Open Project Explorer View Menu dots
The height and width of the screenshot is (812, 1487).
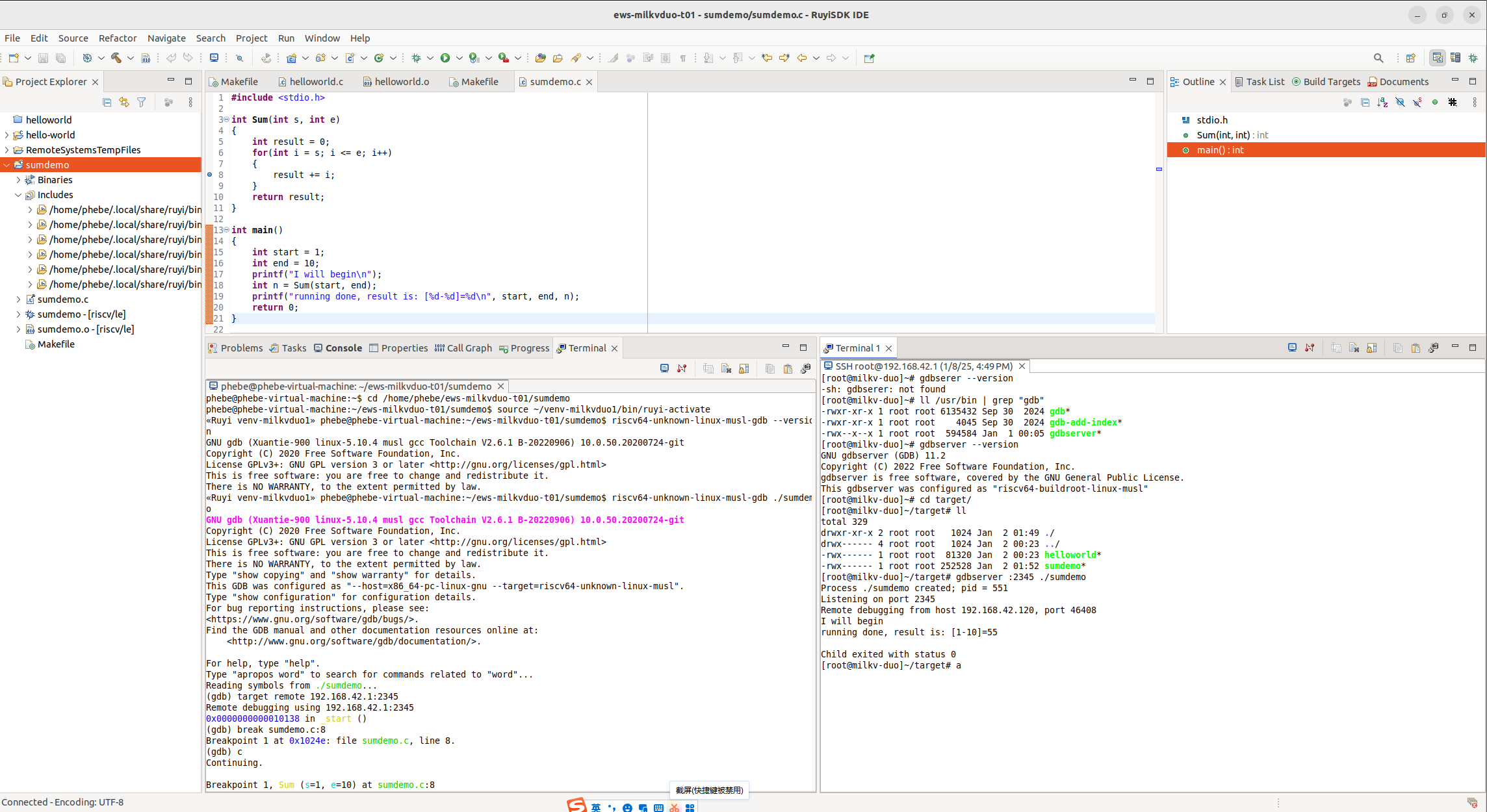(x=190, y=102)
